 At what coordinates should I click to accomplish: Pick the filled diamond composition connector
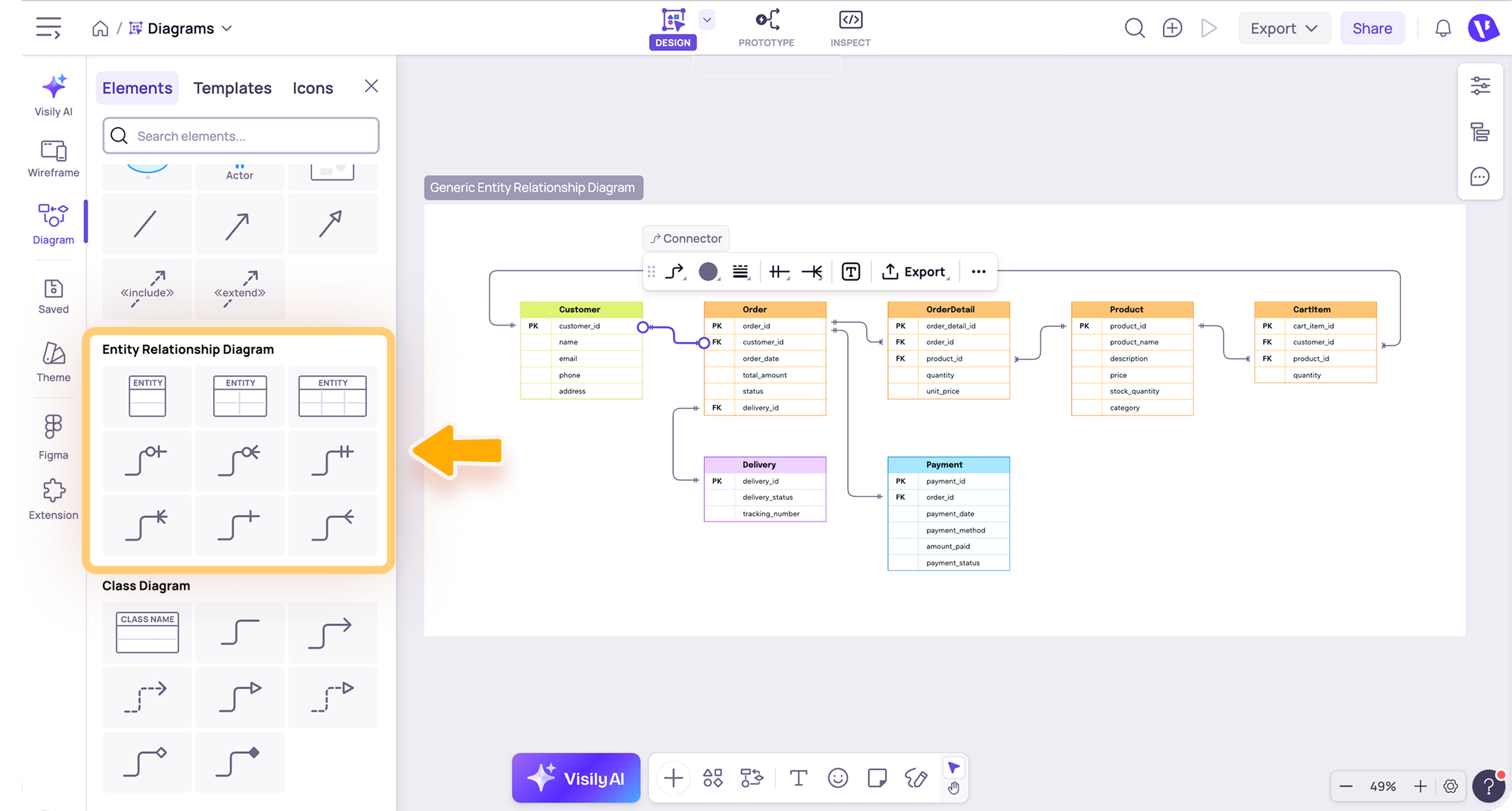click(239, 762)
